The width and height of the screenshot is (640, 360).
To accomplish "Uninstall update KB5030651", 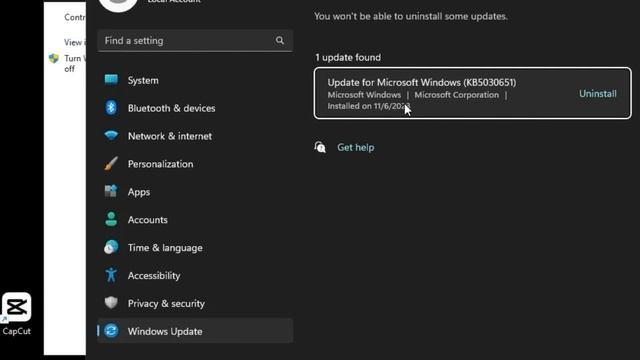I will 598,93.
